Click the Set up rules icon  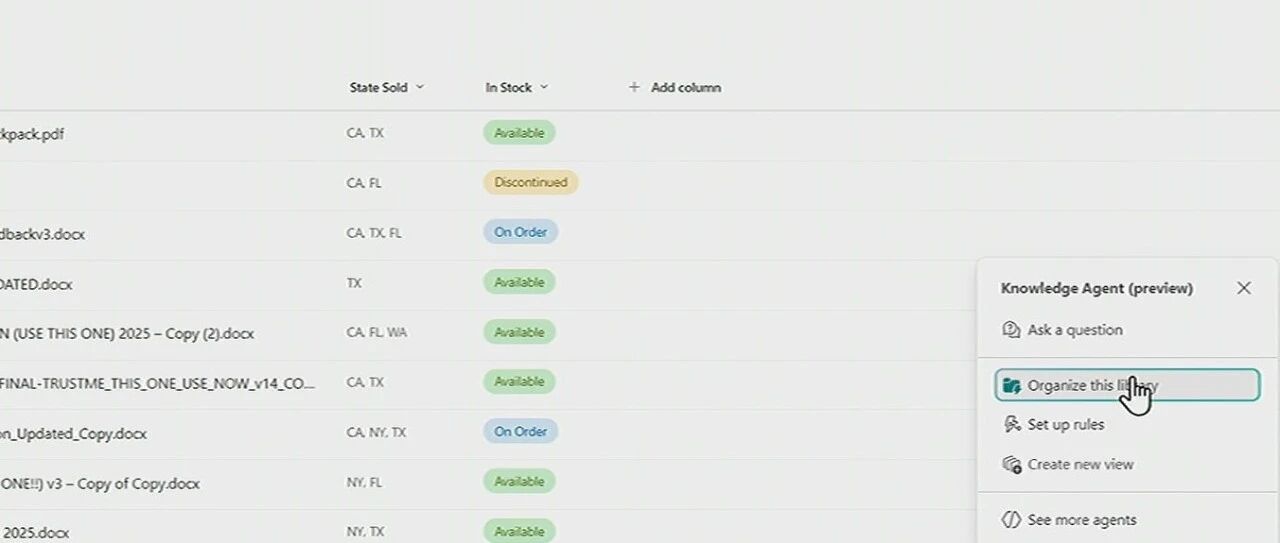(1011, 424)
